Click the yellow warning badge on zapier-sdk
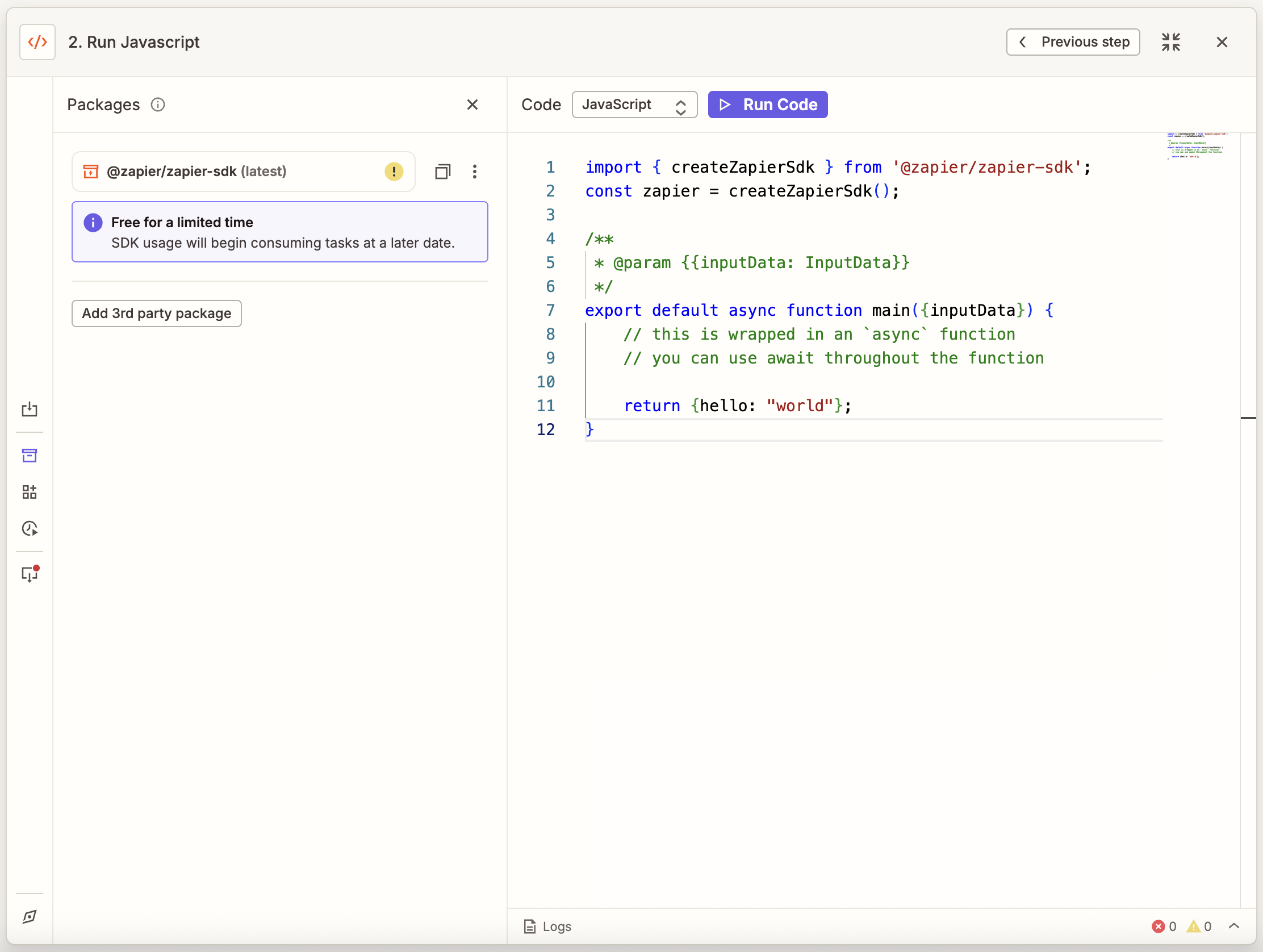 (394, 172)
